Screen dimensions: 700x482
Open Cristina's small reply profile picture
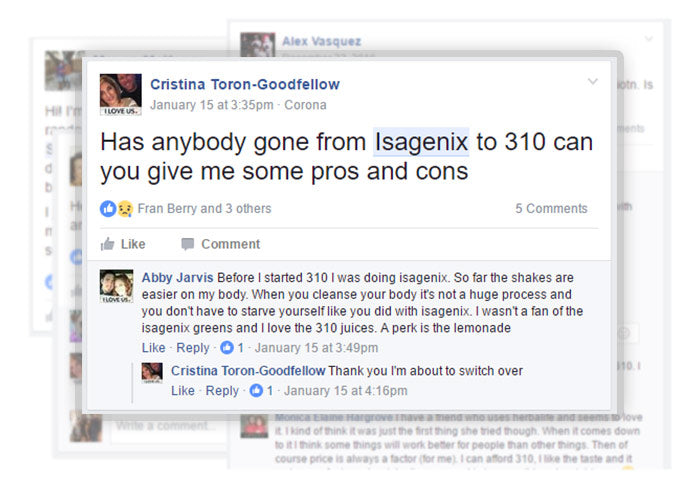coord(152,373)
